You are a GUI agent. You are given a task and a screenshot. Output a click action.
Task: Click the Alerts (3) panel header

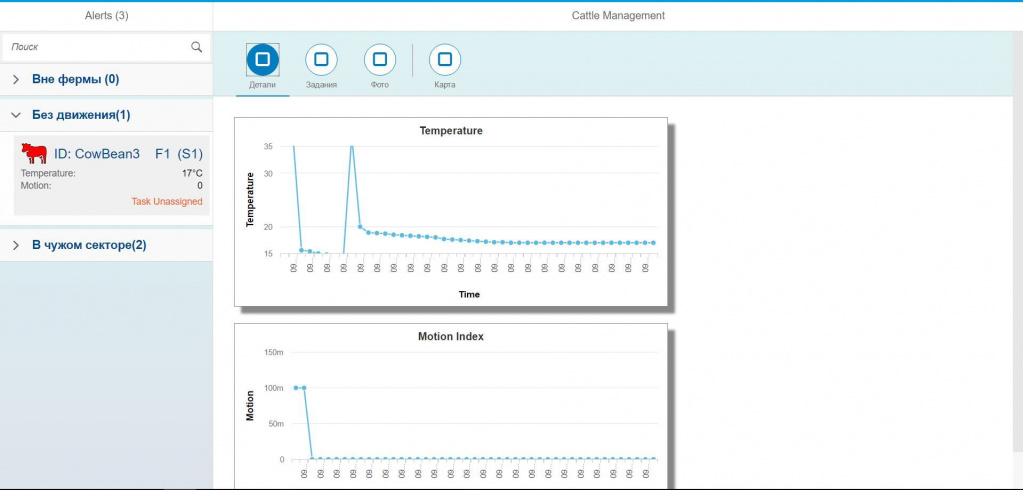[x=106, y=16]
